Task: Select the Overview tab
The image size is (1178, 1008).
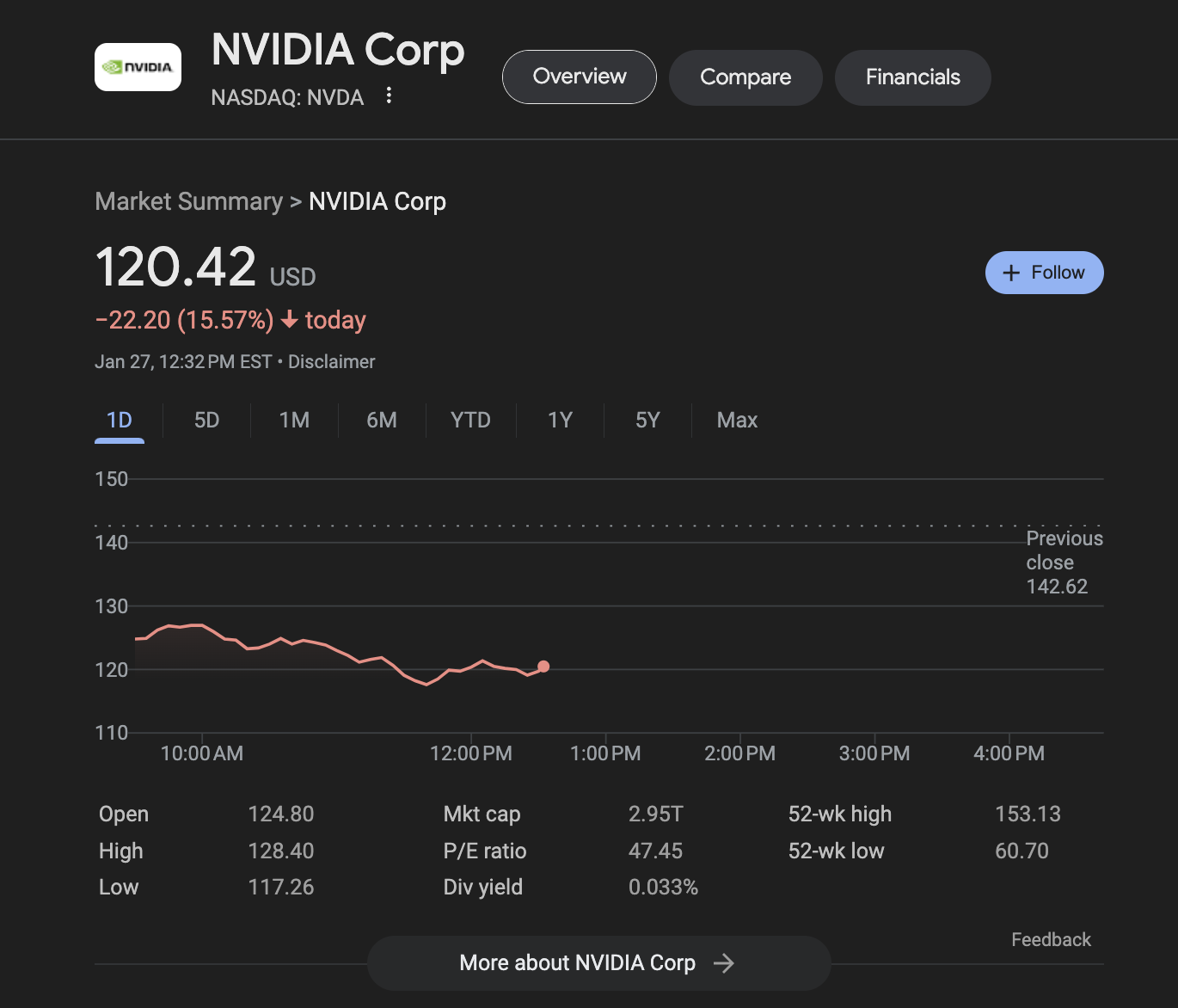Action: tap(579, 77)
